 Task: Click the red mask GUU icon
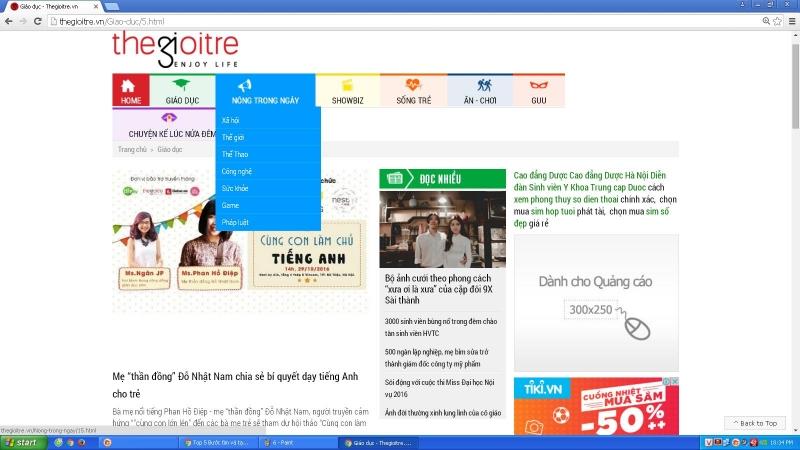[539, 86]
